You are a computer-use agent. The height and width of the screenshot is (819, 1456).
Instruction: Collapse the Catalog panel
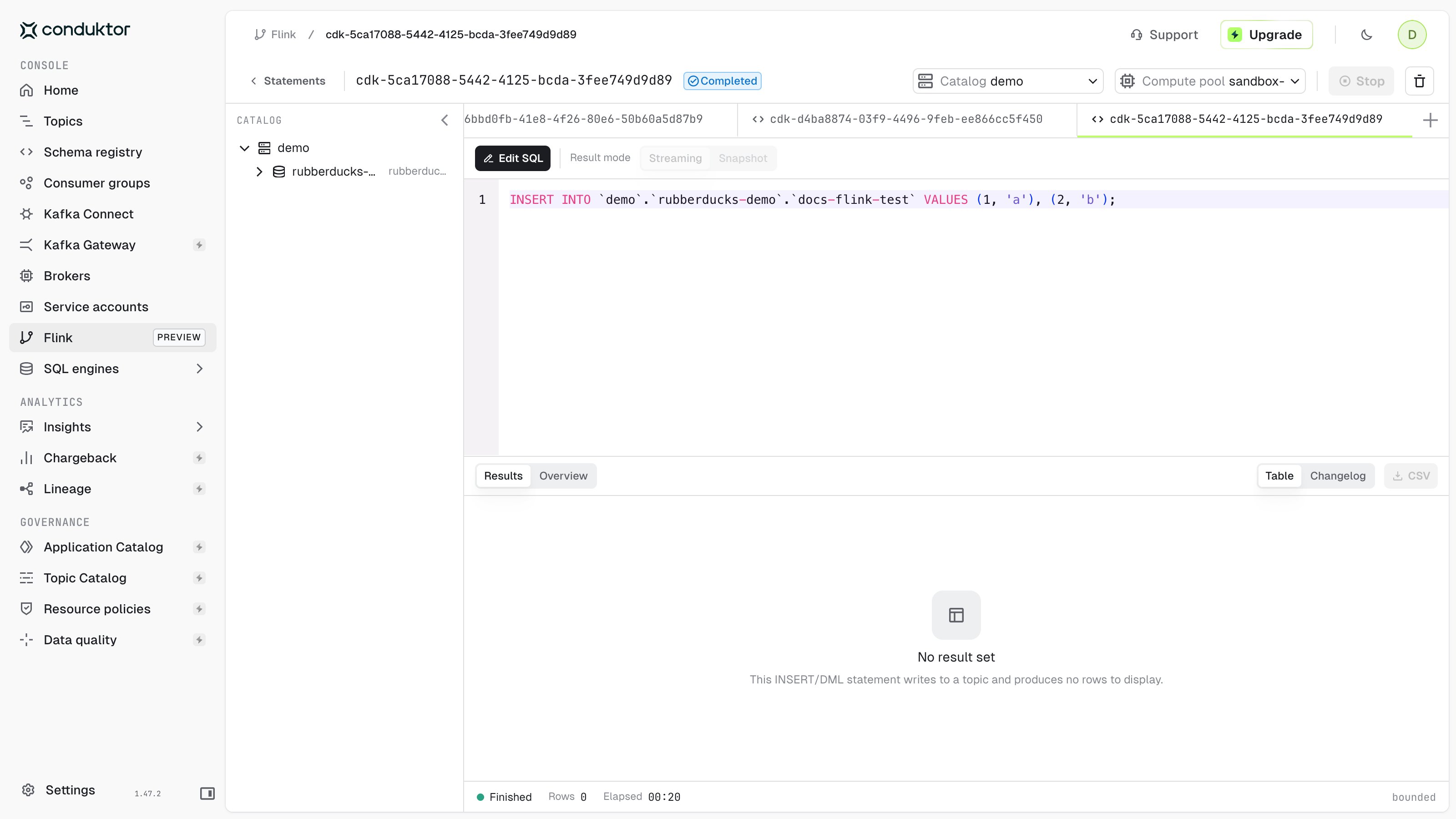click(x=444, y=120)
